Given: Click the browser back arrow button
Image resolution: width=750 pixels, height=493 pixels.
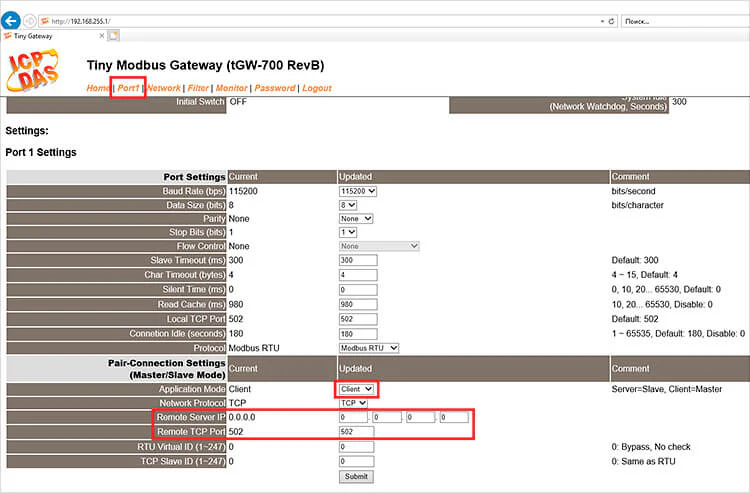Looking at the screenshot, I should [x=11, y=21].
